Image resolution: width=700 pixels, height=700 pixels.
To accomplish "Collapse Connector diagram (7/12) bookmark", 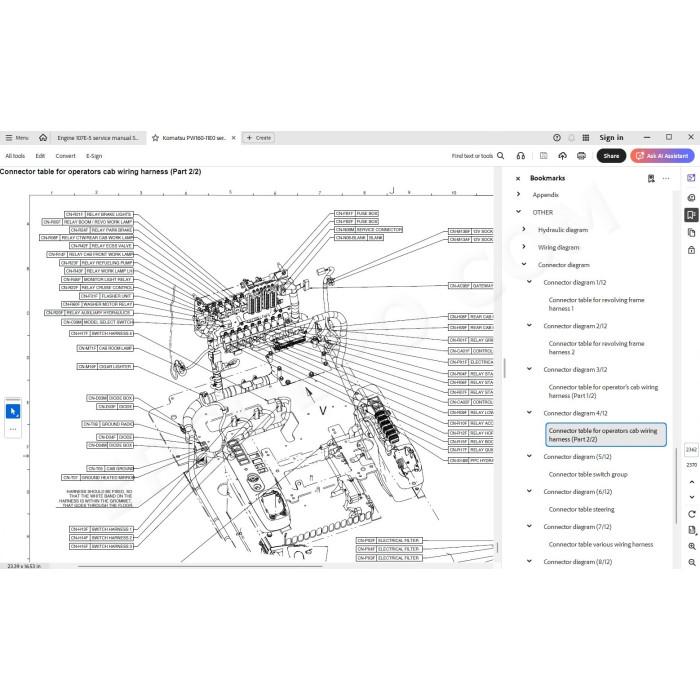I will [529, 526].
